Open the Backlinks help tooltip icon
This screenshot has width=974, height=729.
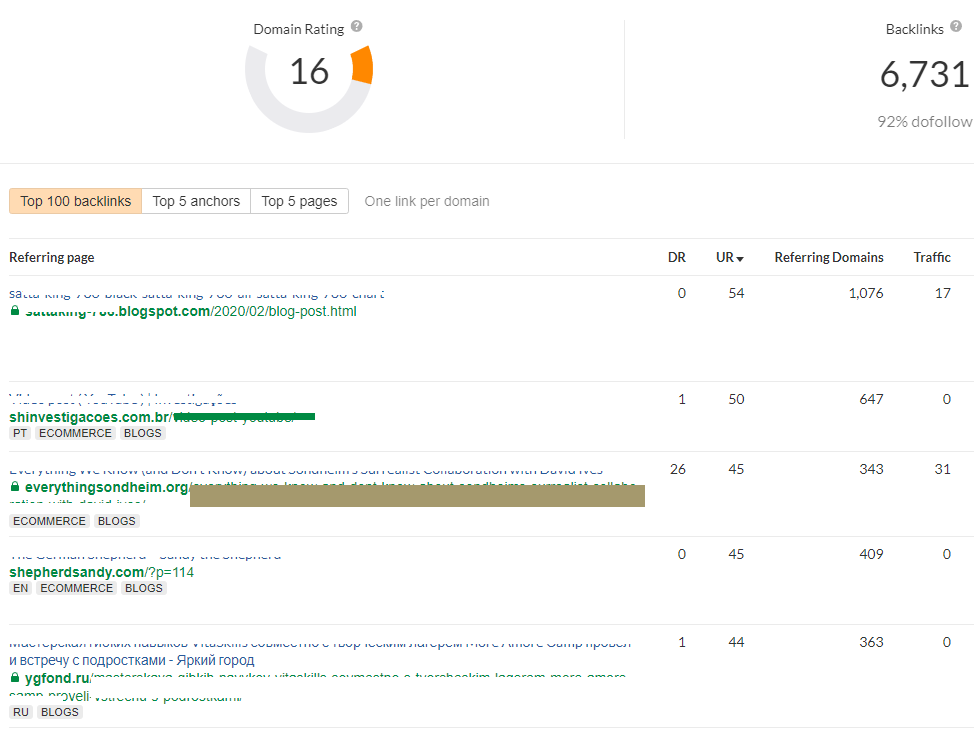956,26
